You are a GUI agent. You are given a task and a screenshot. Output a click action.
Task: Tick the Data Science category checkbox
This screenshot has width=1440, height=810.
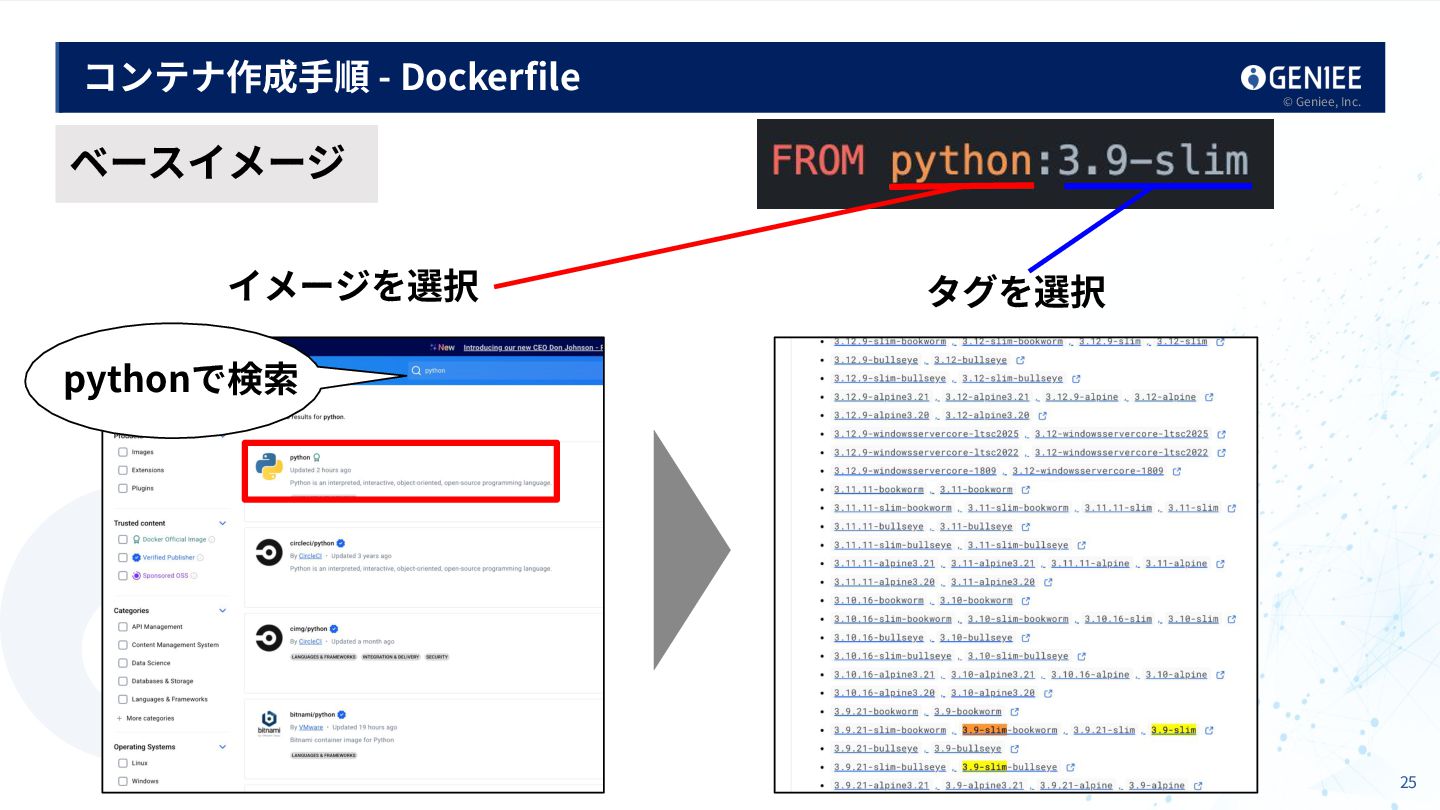pos(123,663)
